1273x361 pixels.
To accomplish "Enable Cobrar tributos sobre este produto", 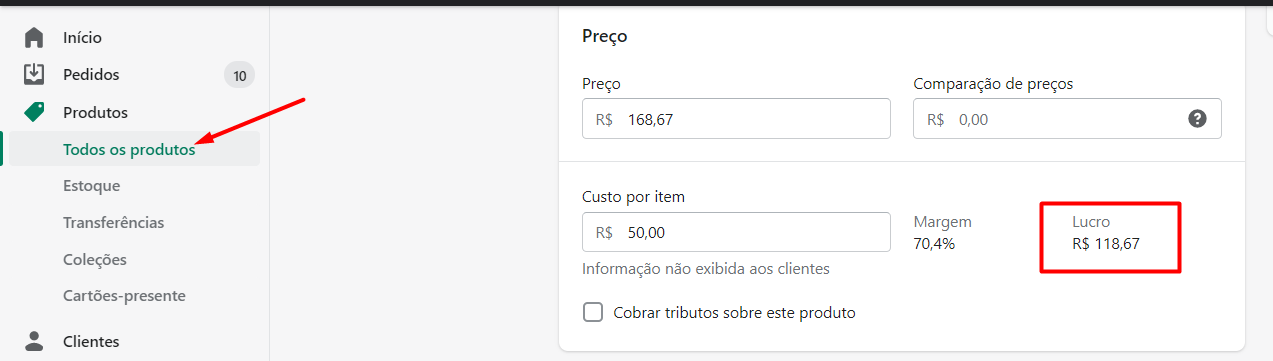I will [x=593, y=312].
